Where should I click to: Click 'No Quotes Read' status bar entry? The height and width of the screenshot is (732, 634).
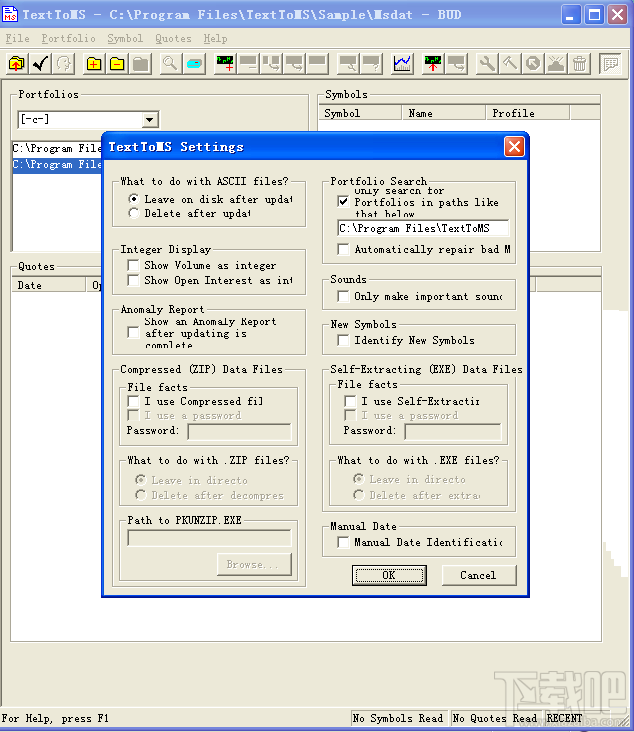(494, 718)
